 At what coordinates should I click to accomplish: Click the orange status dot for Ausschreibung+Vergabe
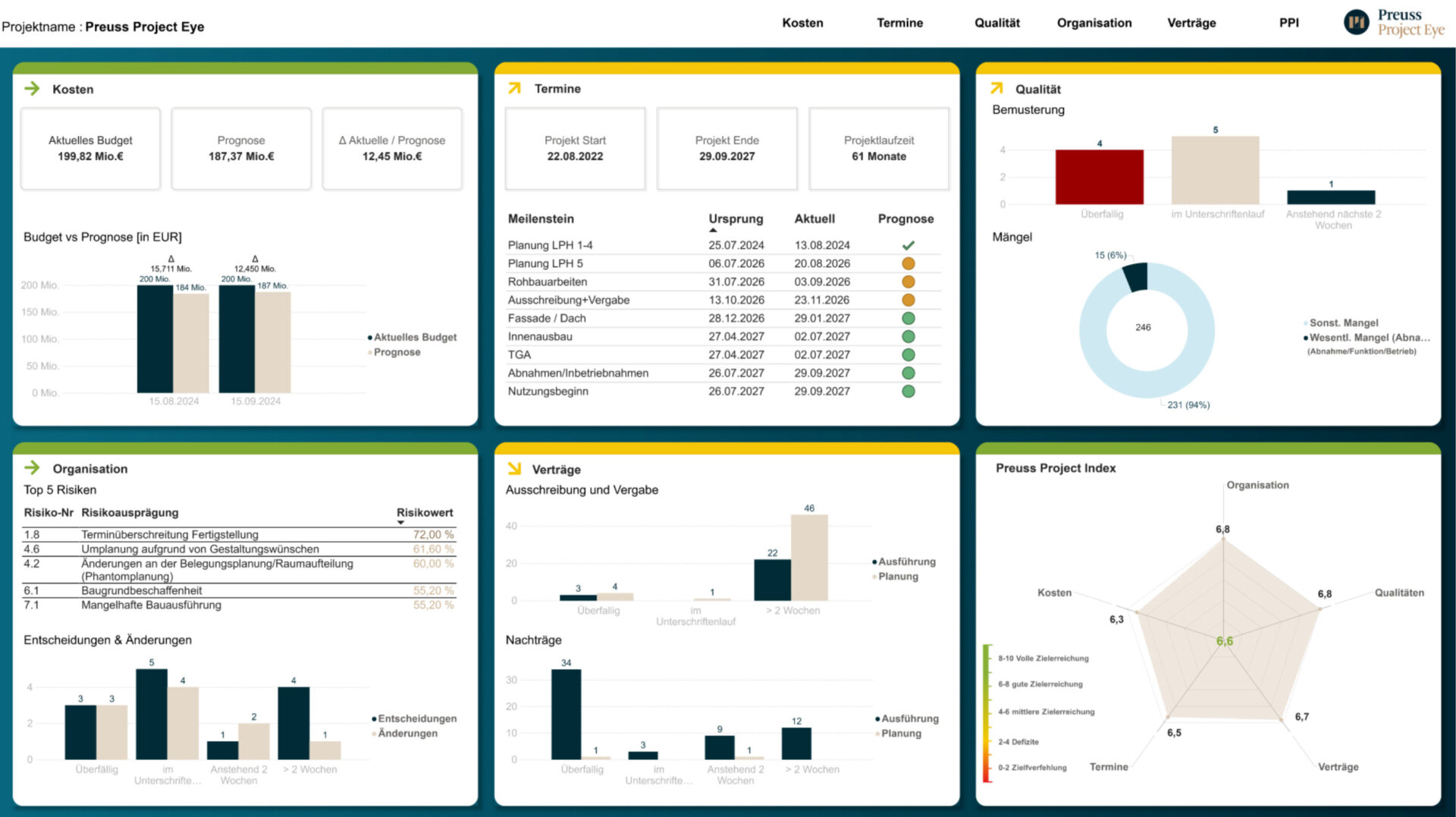click(908, 300)
